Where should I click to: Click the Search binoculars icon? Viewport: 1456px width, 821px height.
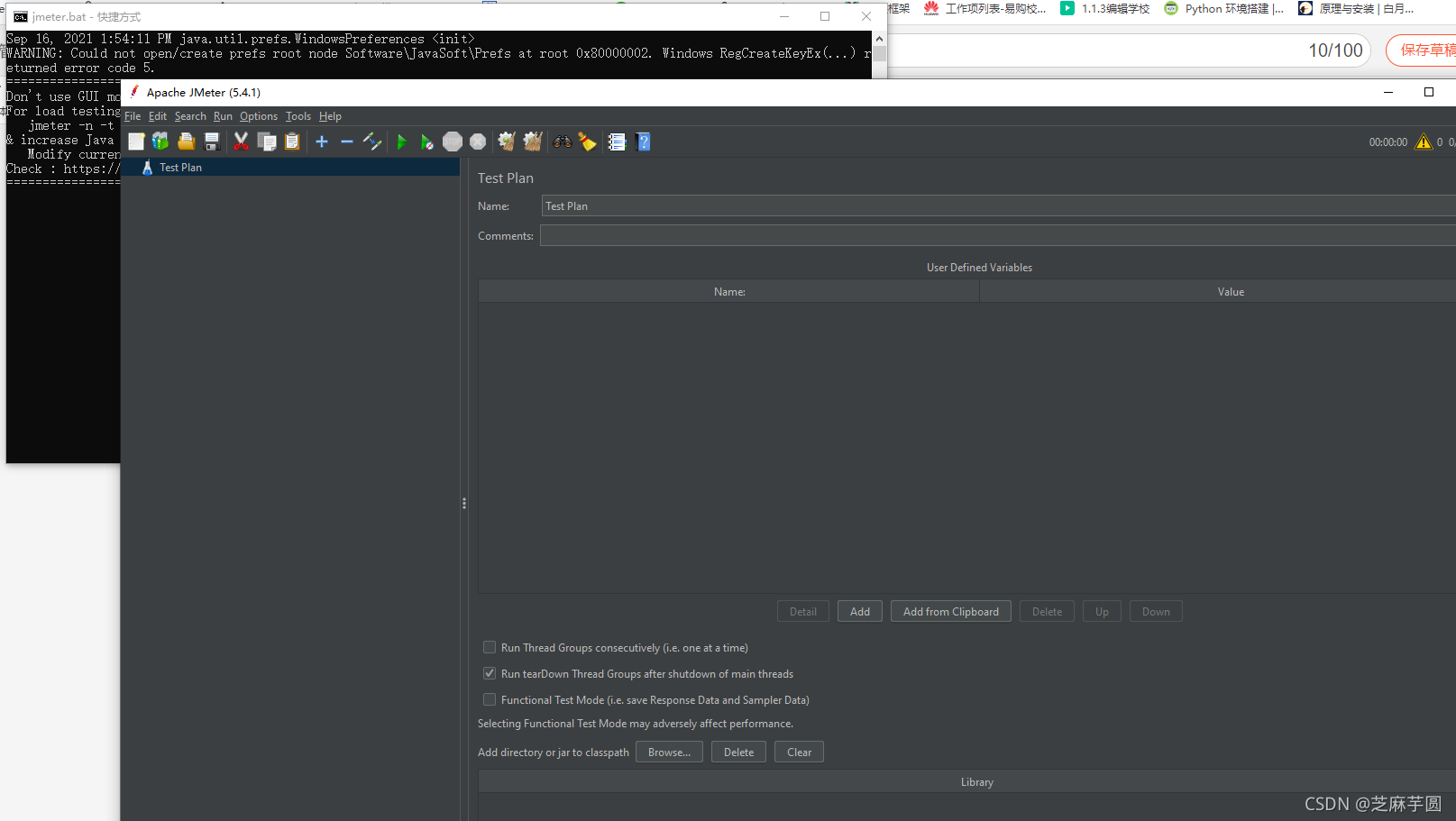(563, 141)
